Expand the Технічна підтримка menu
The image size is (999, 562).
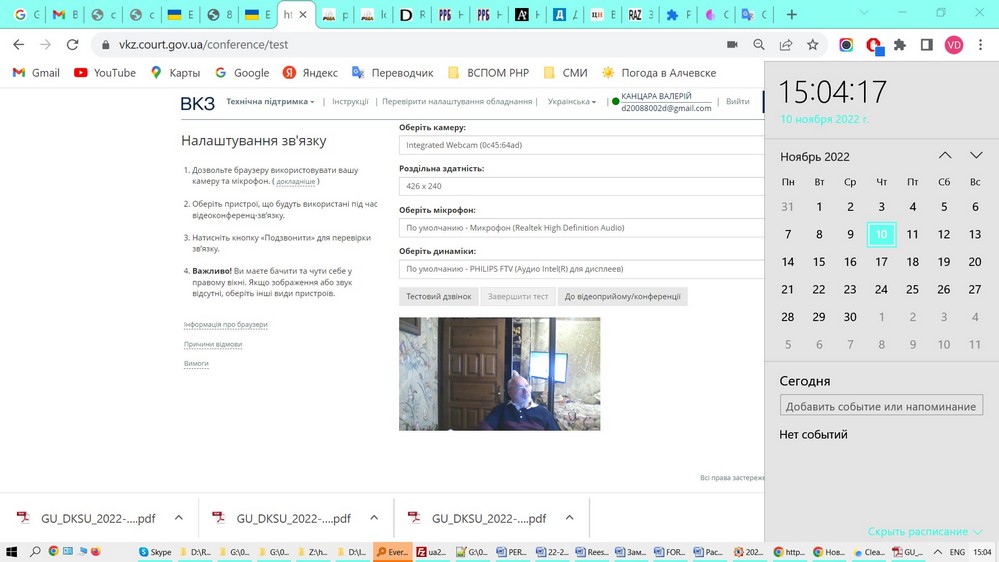[270, 101]
